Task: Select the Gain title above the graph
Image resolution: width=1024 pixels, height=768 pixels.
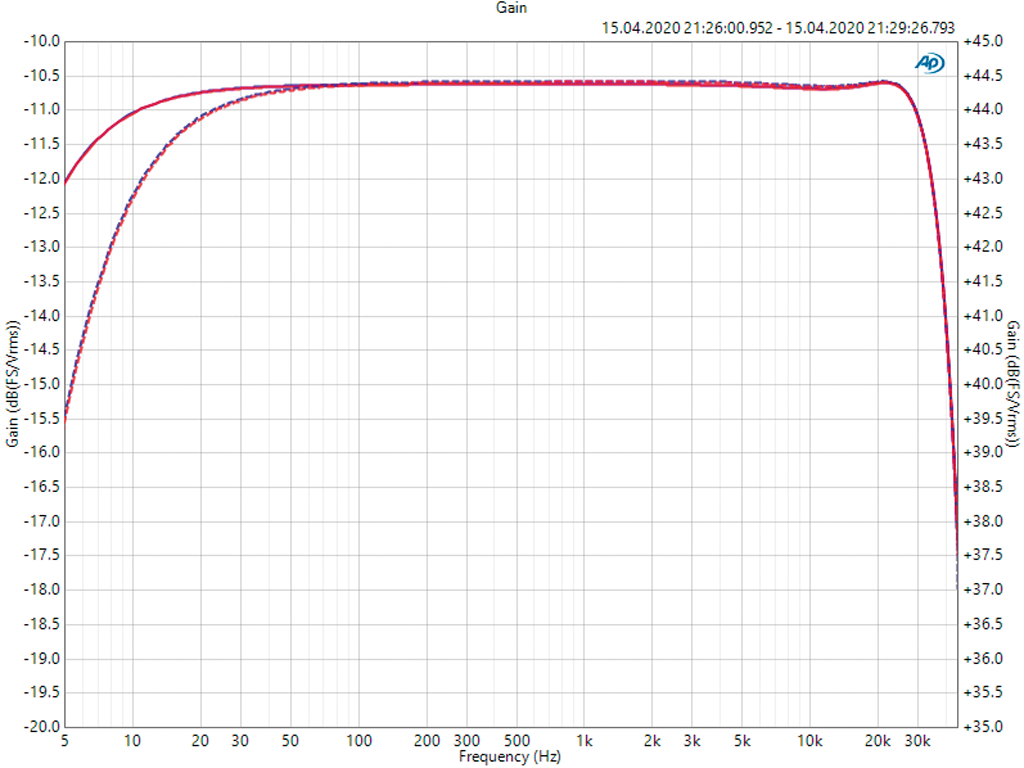Action: tap(511, 8)
